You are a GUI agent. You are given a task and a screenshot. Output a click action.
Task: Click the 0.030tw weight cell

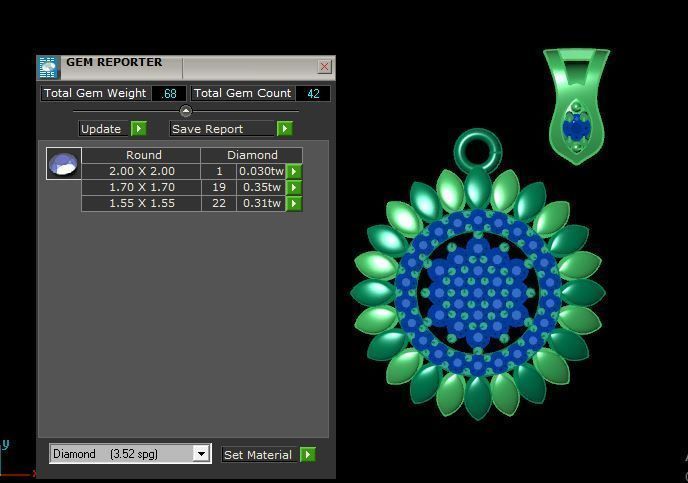tap(262, 171)
